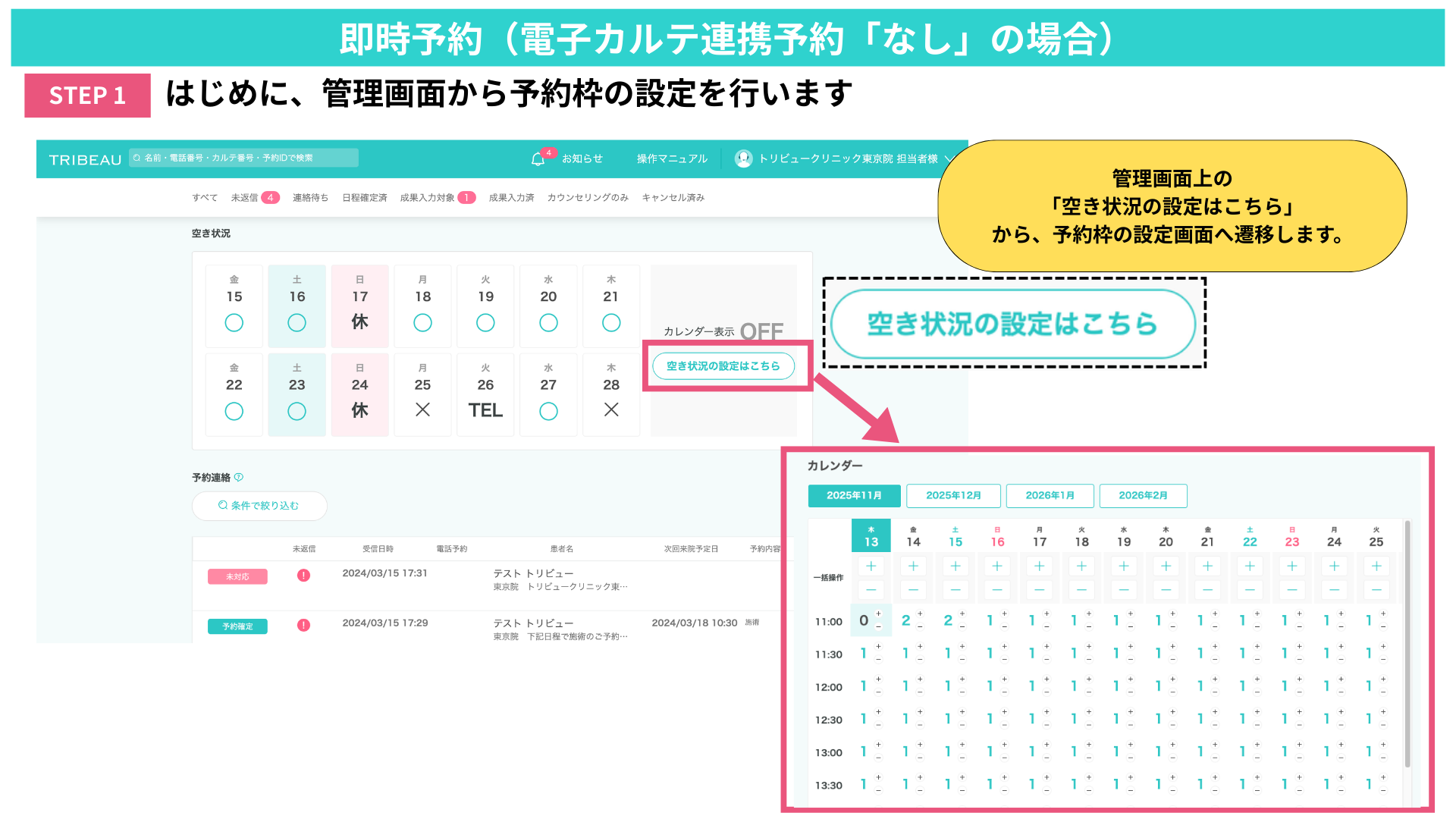Click the 空き状況の設定はこちら button
Viewport: 1456px width, 819px height.
(723, 366)
